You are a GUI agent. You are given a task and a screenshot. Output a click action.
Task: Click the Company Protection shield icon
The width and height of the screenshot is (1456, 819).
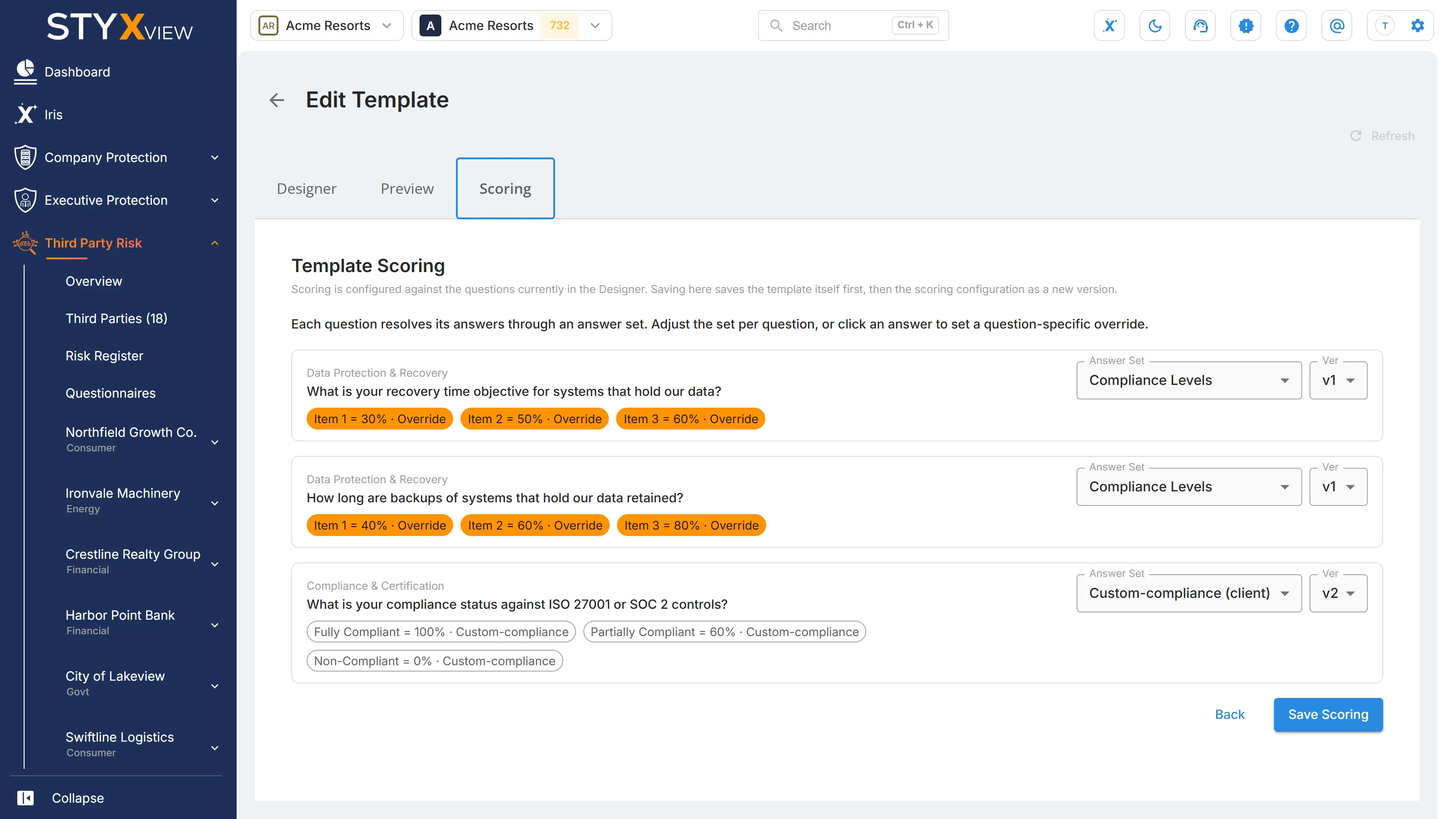[25, 157]
